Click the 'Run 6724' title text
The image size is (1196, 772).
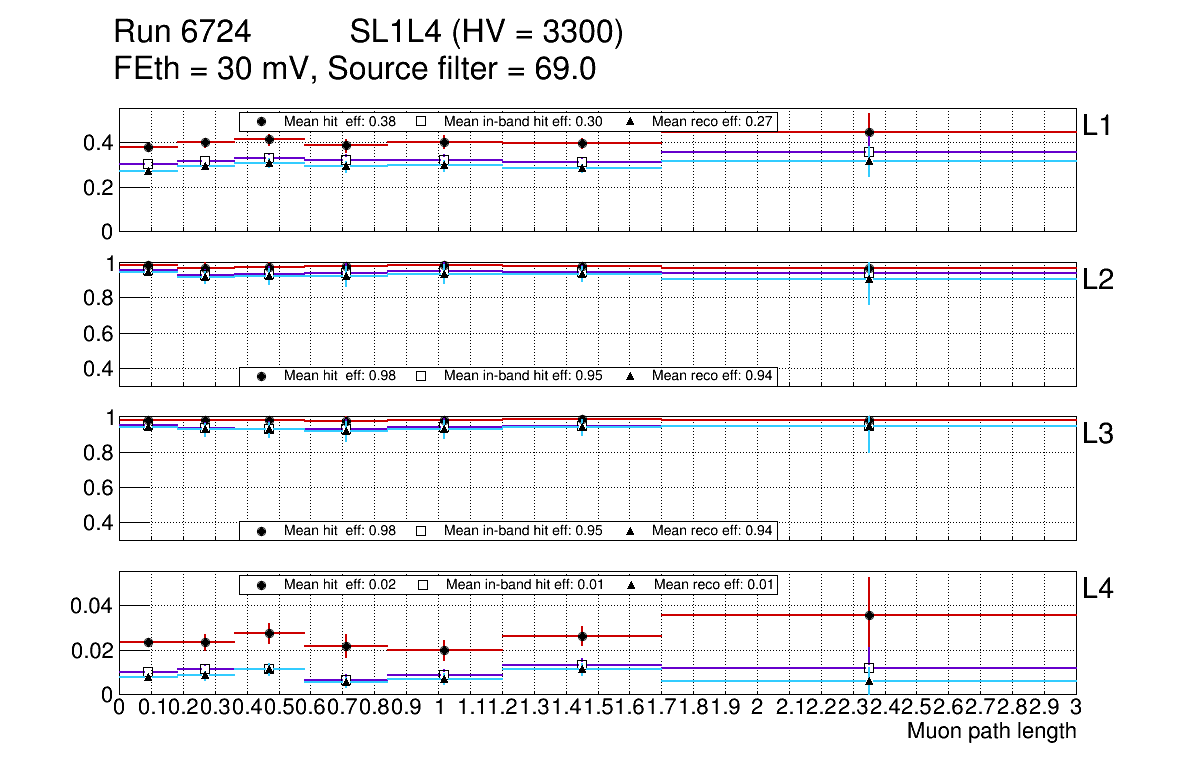click(181, 33)
